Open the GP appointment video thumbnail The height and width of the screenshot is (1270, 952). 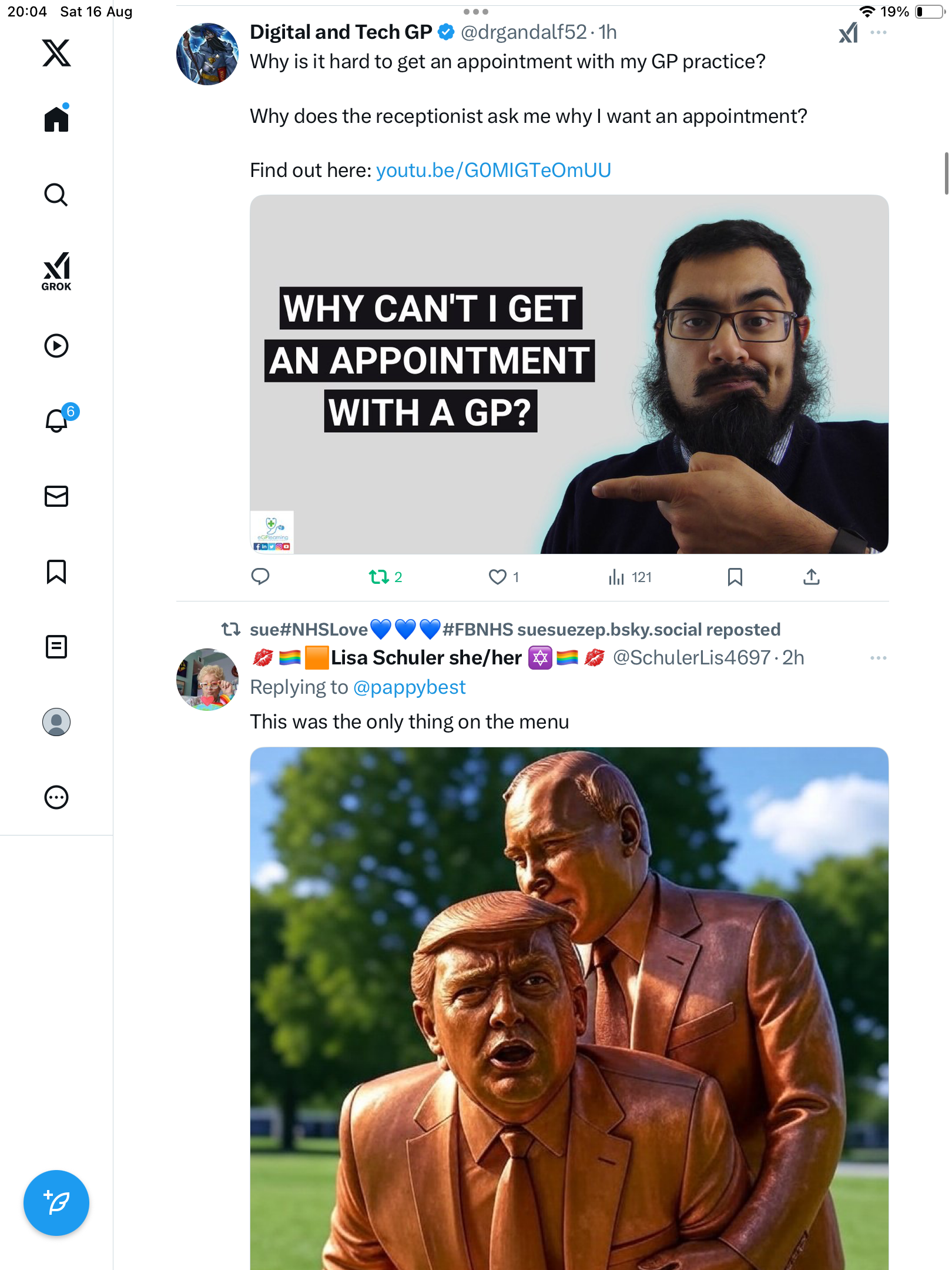point(568,375)
